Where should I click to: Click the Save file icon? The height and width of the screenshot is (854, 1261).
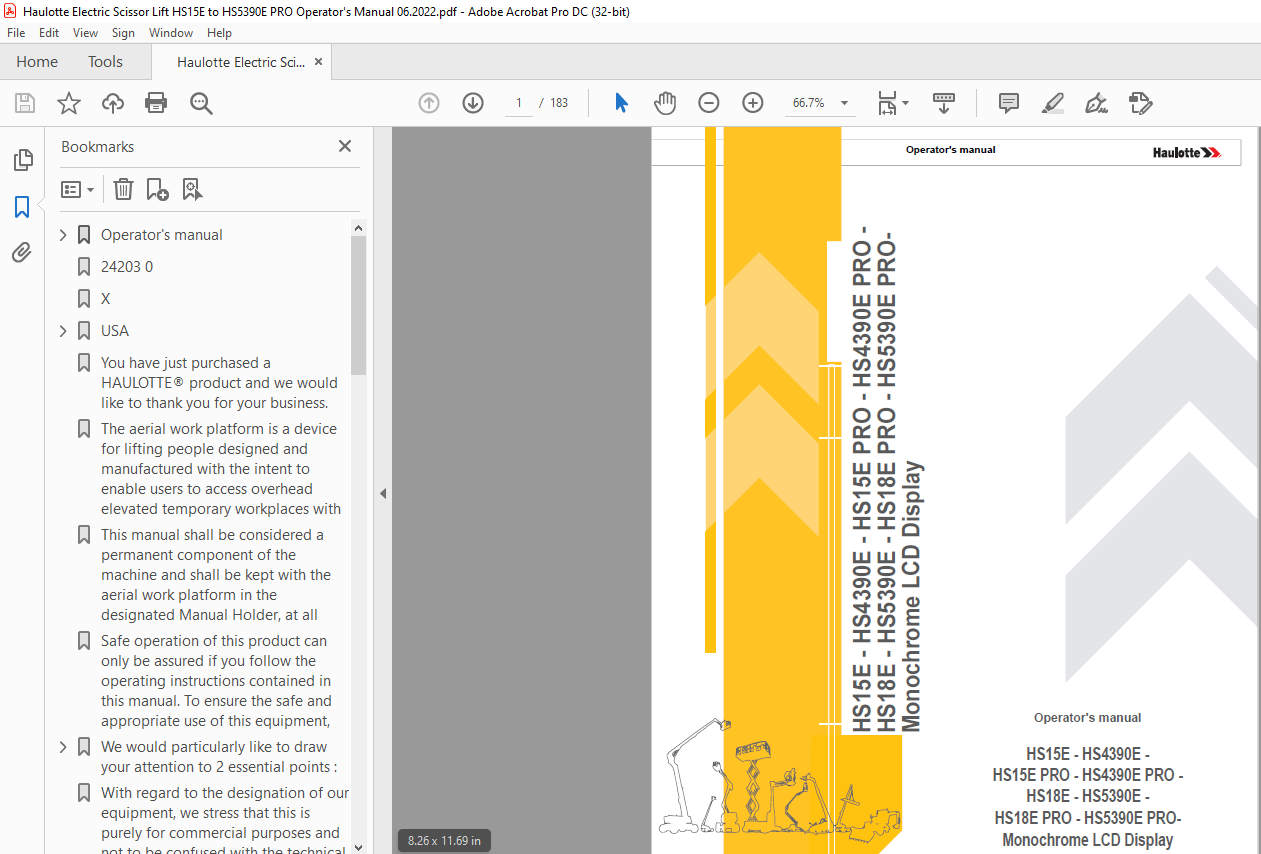(25, 103)
